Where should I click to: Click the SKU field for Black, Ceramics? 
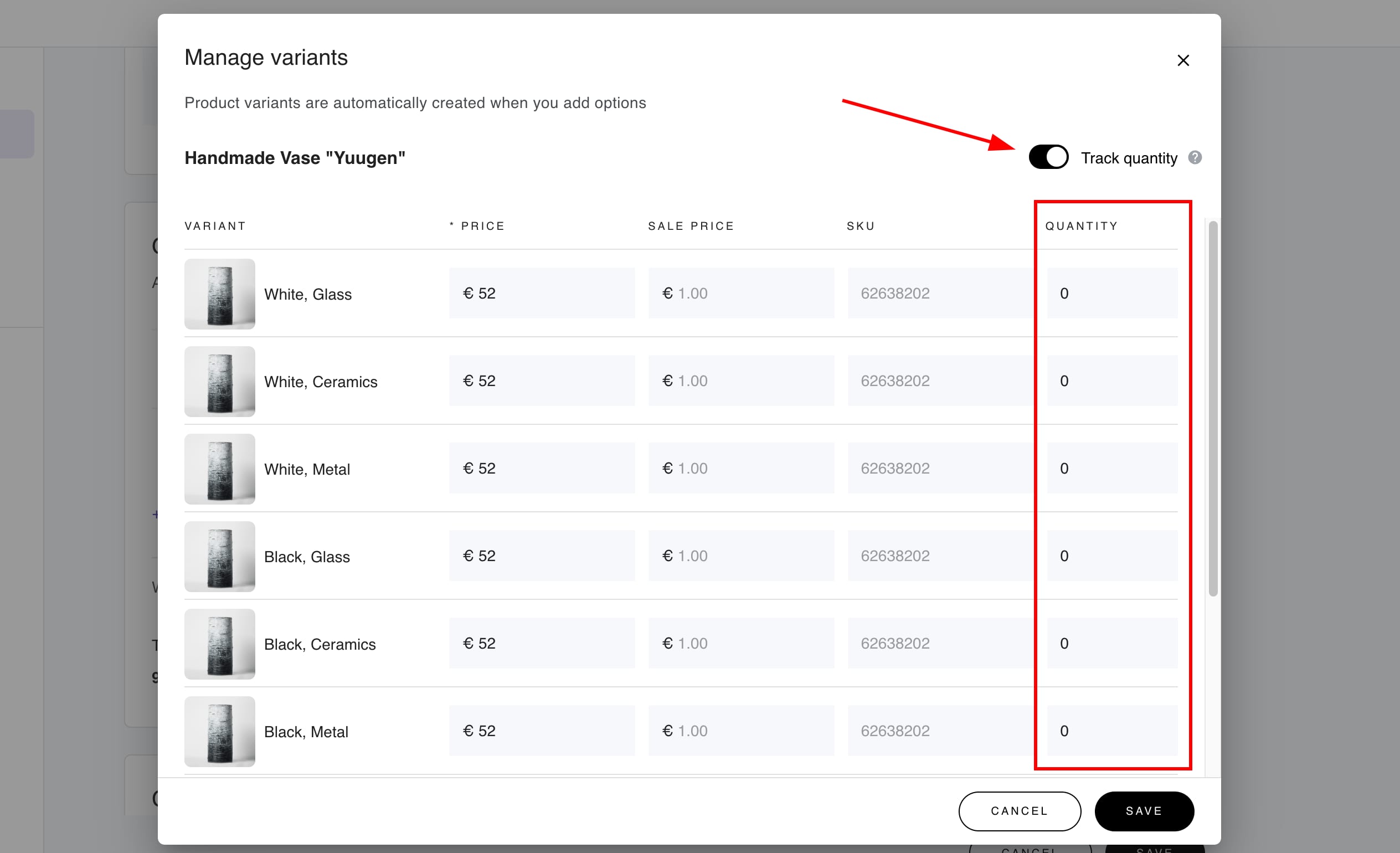pos(940,643)
